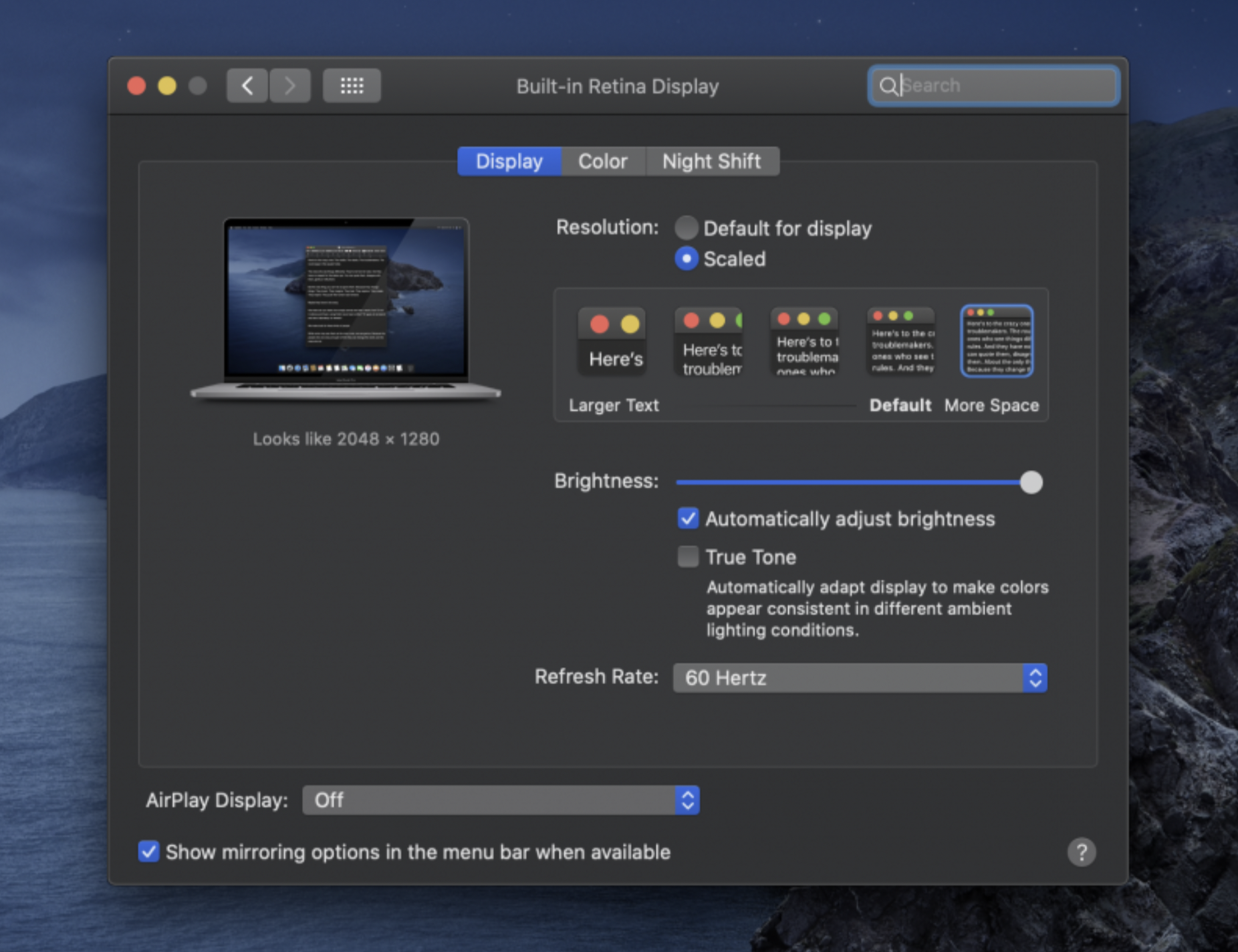Click the Default label under thumbnails

click(x=900, y=405)
